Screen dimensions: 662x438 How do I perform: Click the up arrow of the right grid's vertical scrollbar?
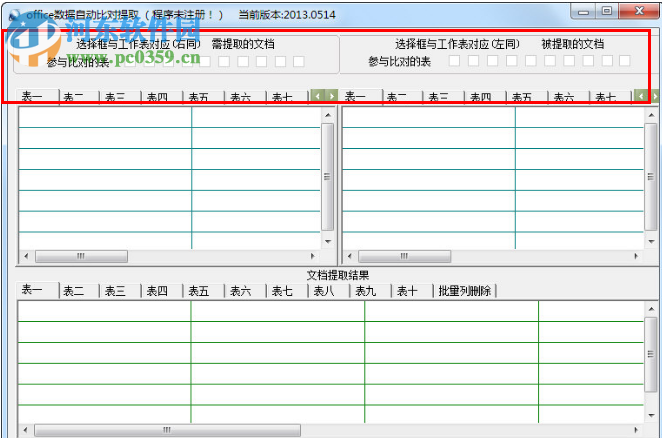(x=651, y=115)
